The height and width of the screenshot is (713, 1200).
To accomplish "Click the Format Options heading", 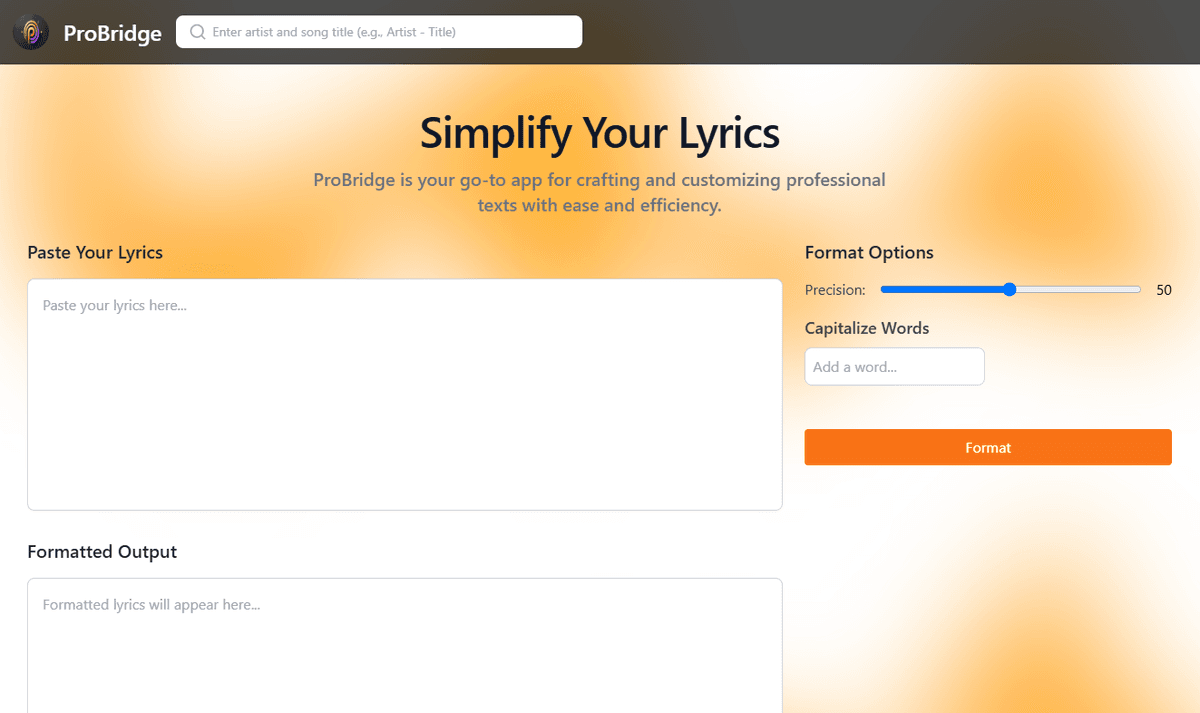I will 869,252.
